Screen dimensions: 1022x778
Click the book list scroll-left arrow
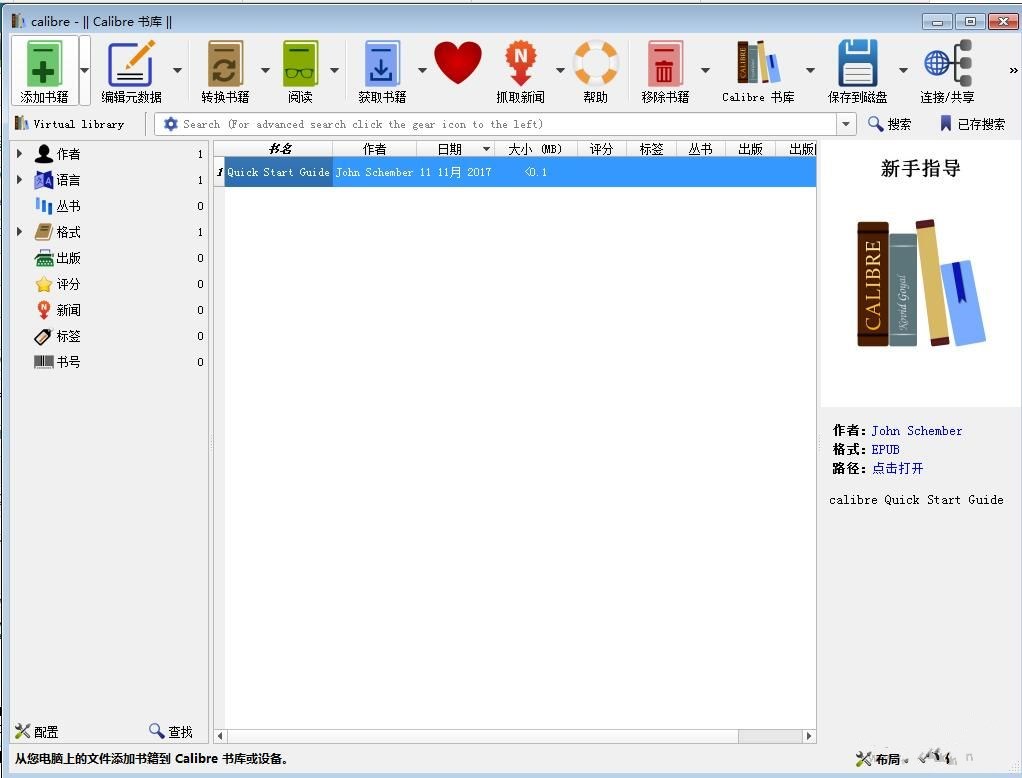tap(220, 736)
